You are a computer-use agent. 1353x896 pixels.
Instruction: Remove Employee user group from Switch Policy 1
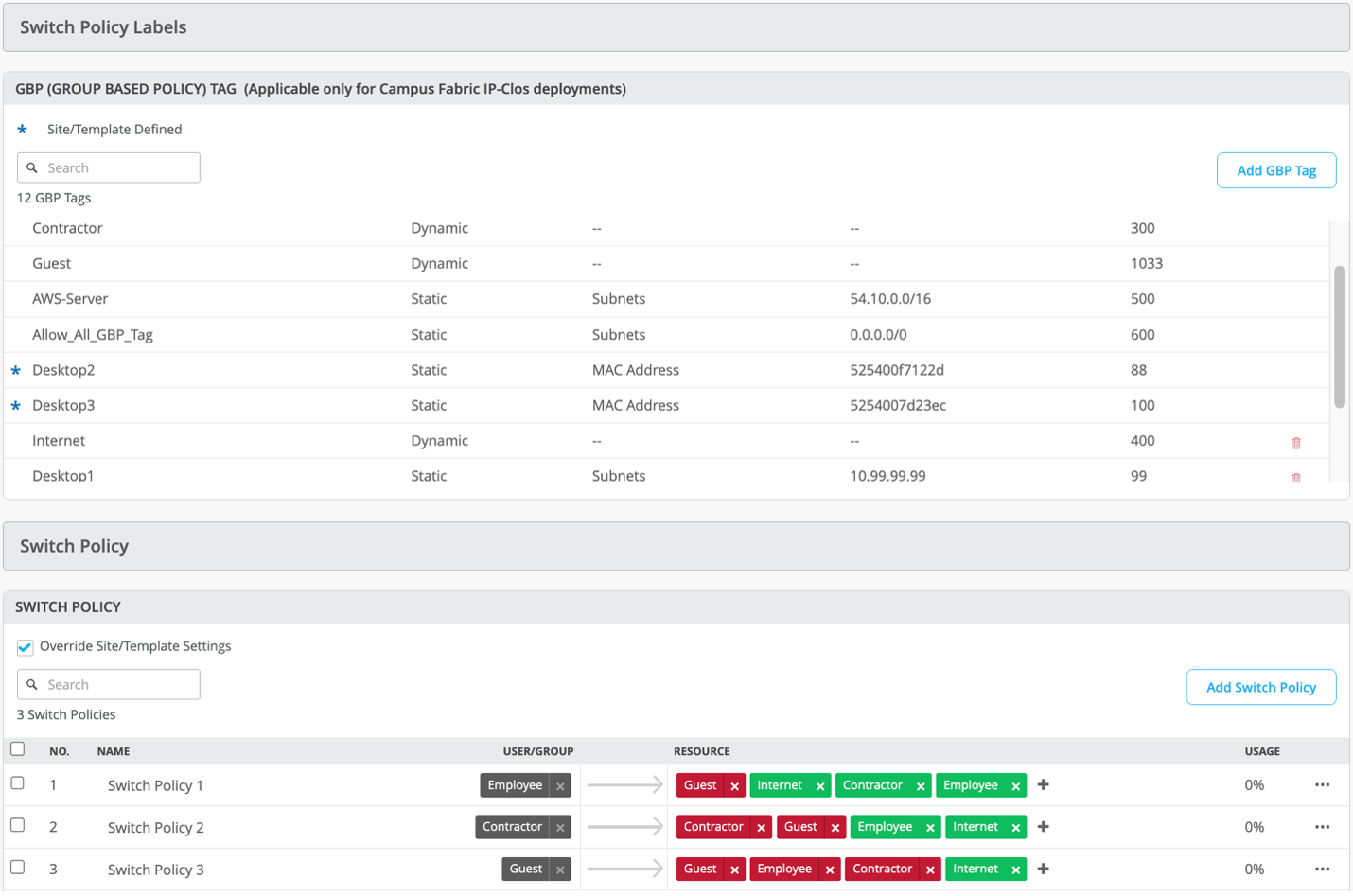[560, 785]
